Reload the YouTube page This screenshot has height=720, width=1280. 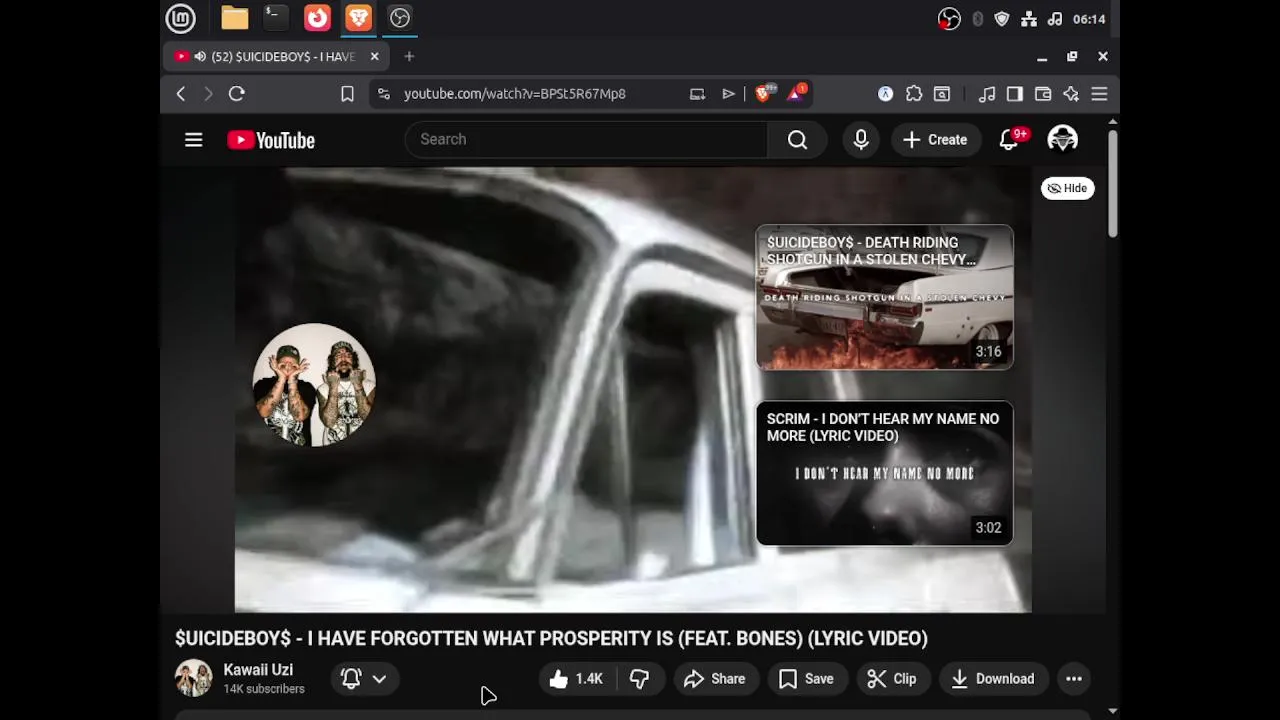[x=237, y=94]
